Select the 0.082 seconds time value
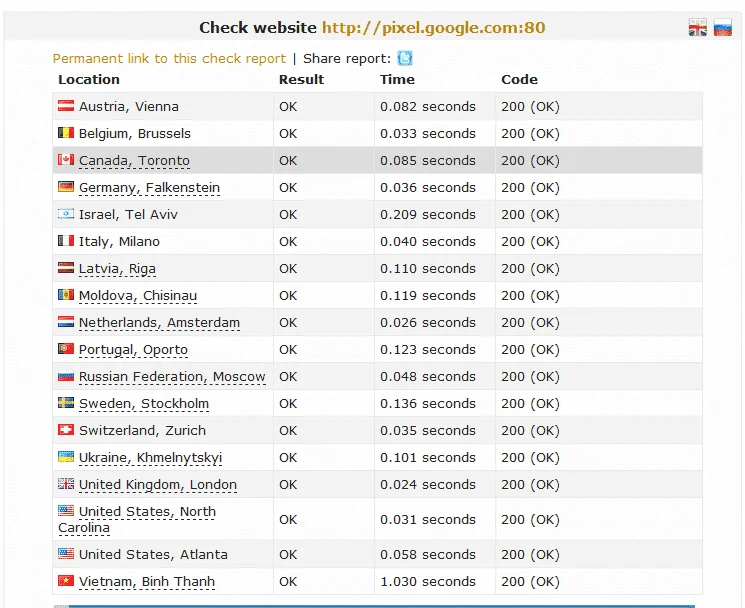This screenshot has height=608, width=745. [428, 106]
